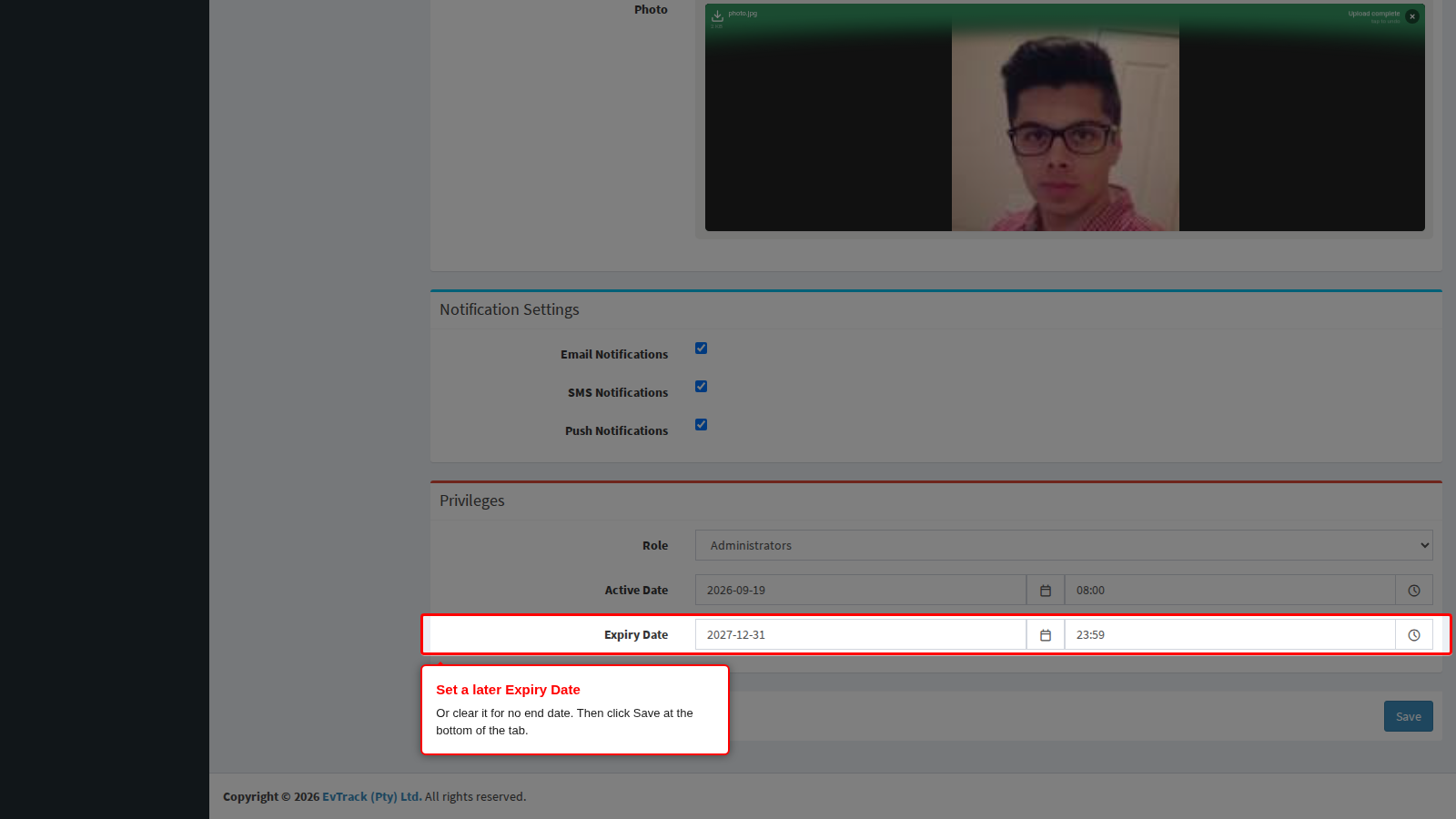This screenshot has height=819, width=1456.
Task: Toggle the SMS Notifications checkbox
Action: point(702,387)
